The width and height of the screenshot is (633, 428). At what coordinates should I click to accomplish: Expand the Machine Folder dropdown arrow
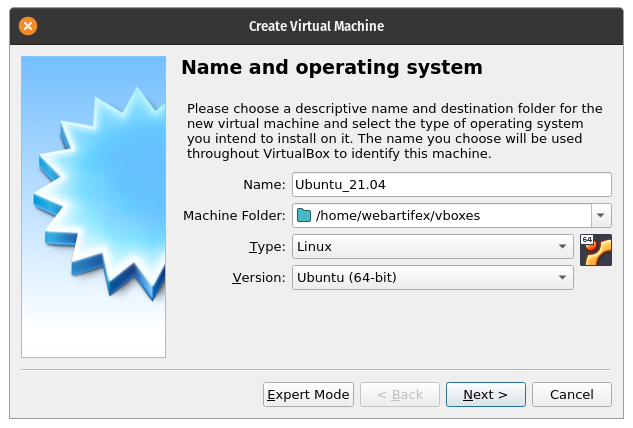[x=601, y=215]
